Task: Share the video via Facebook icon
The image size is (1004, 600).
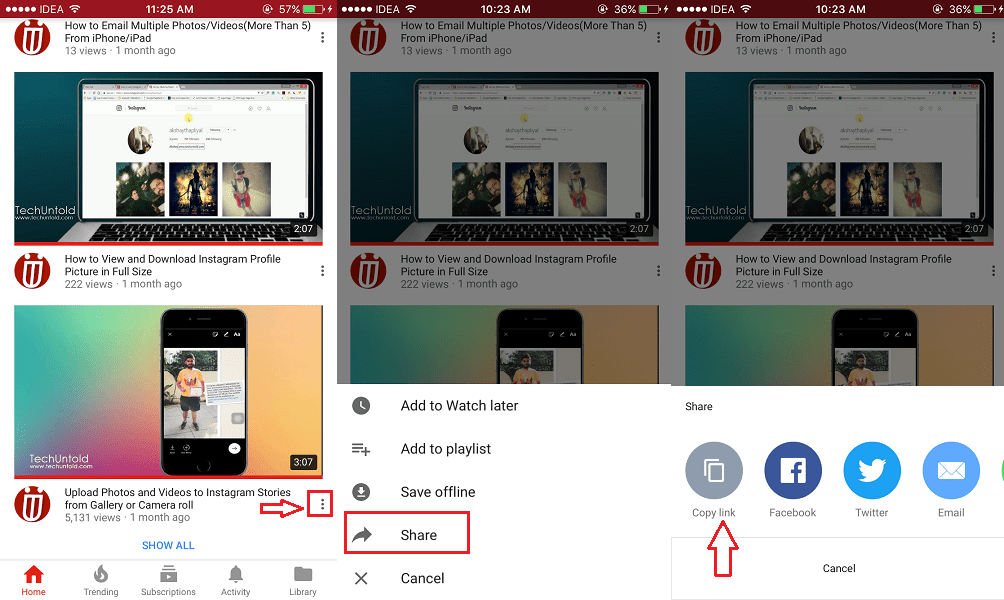Action: [x=792, y=470]
